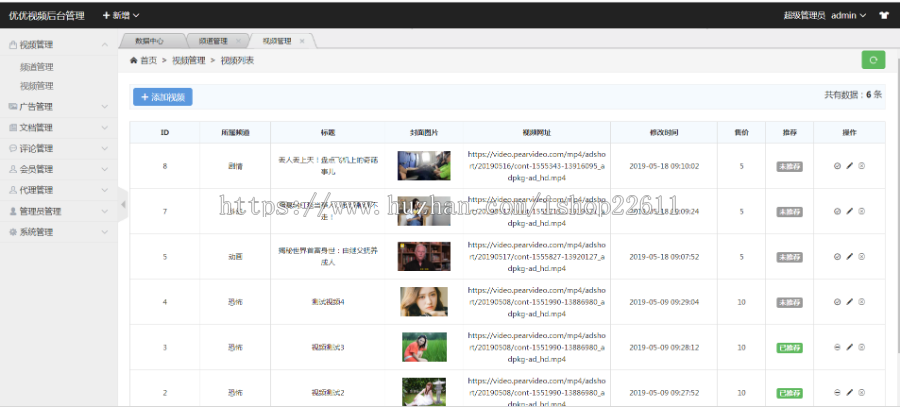Image resolution: width=900 pixels, height=407 pixels.
Task: Click the channel cell 动画
Action: pyautogui.click(x=235, y=257)
